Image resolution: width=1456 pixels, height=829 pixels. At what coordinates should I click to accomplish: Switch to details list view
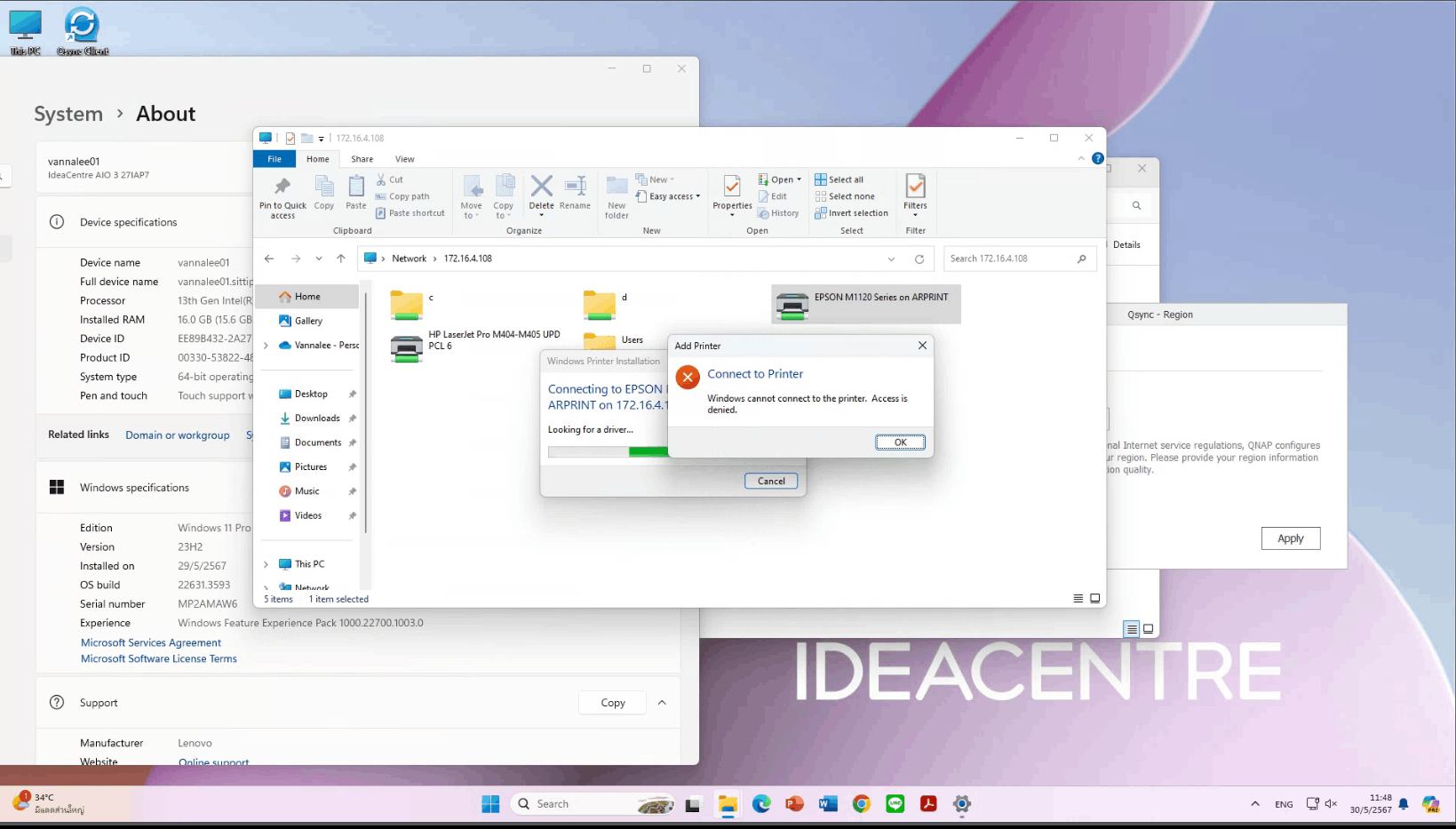point(1078,599)
